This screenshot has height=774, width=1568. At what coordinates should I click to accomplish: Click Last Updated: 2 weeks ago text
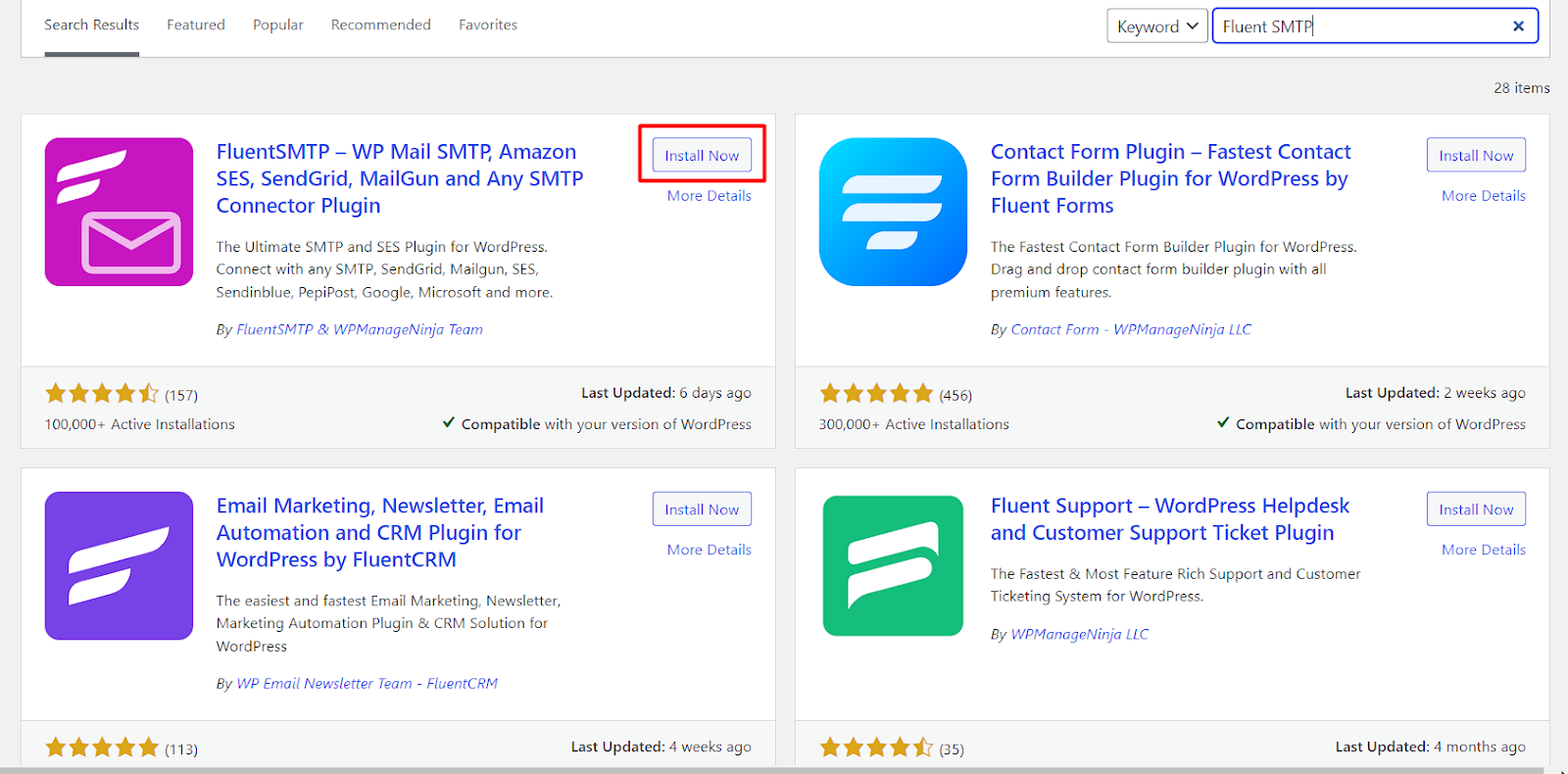click(1436, 393)
